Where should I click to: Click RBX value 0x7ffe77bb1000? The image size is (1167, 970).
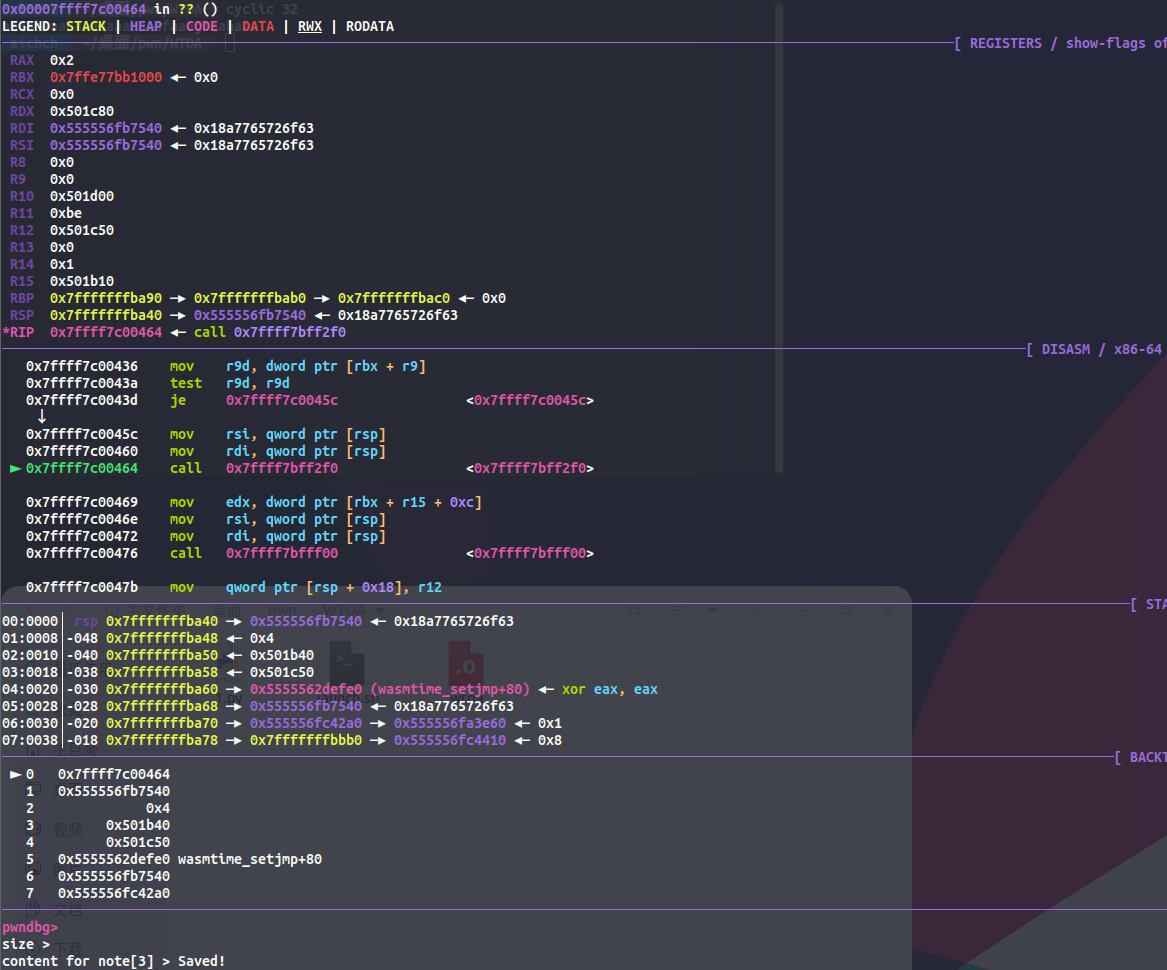(x=106, y=77)
